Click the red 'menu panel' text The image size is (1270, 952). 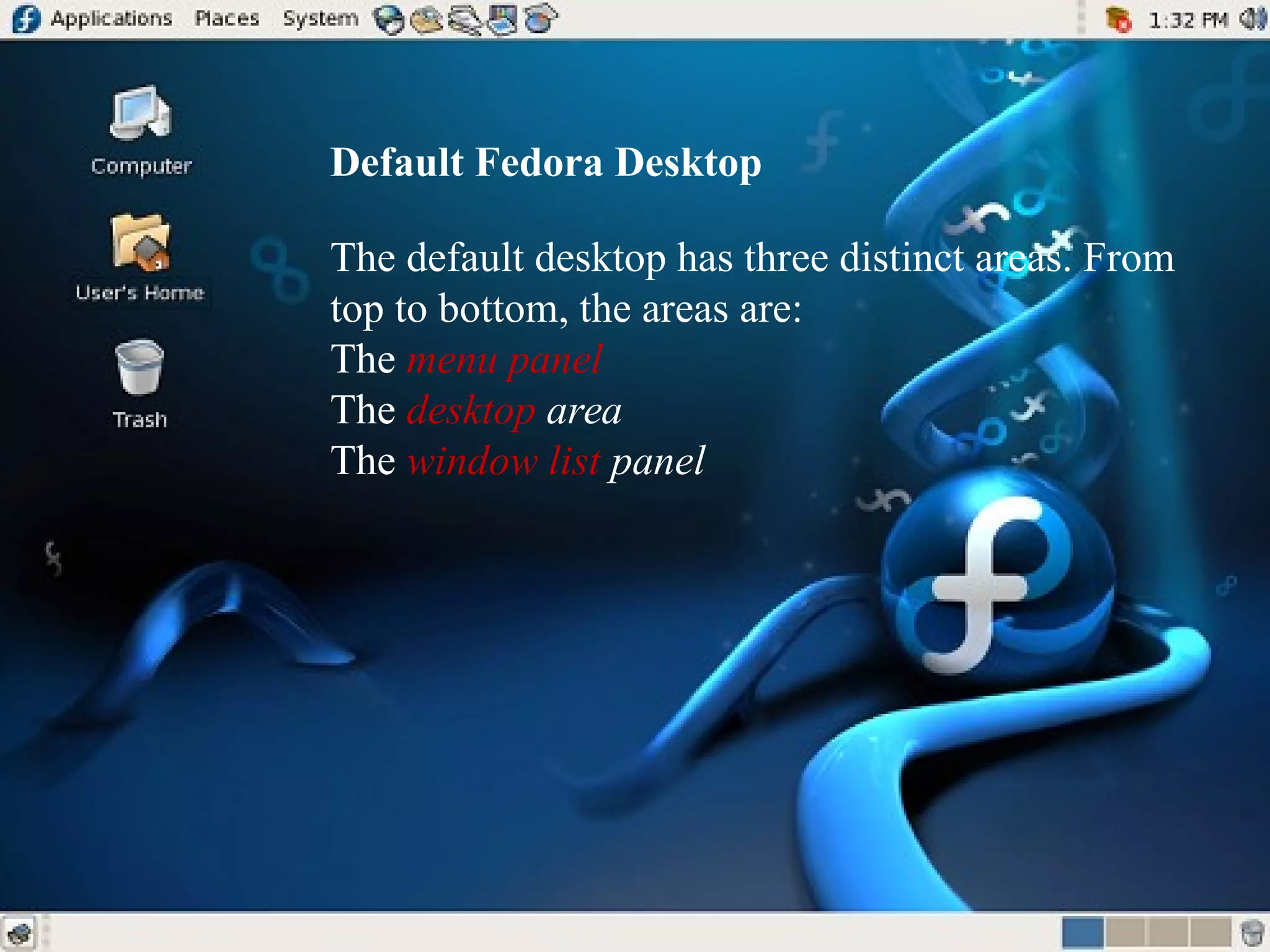(504, 359)
